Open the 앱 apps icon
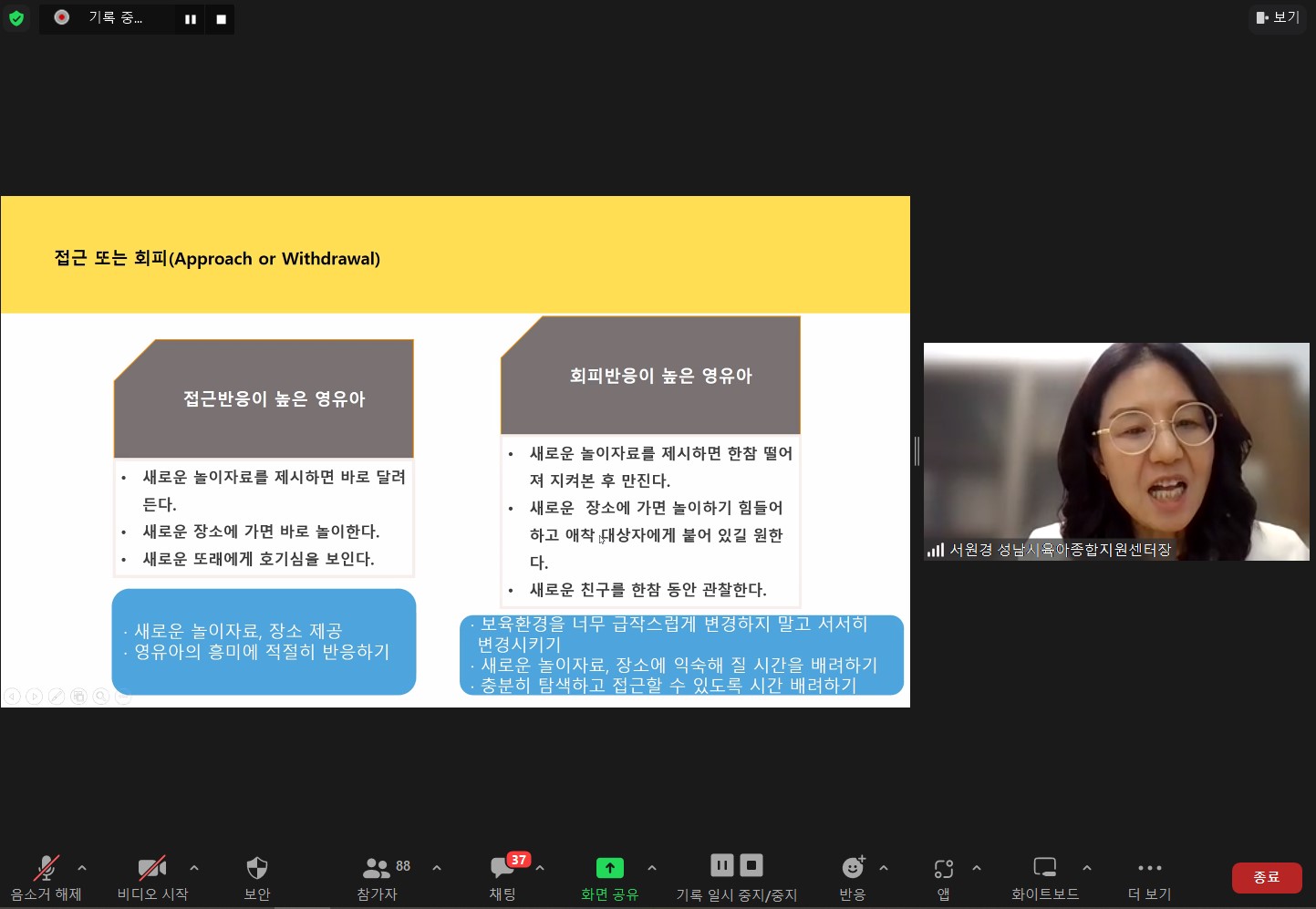1316x909 pixels. point(944,878)
